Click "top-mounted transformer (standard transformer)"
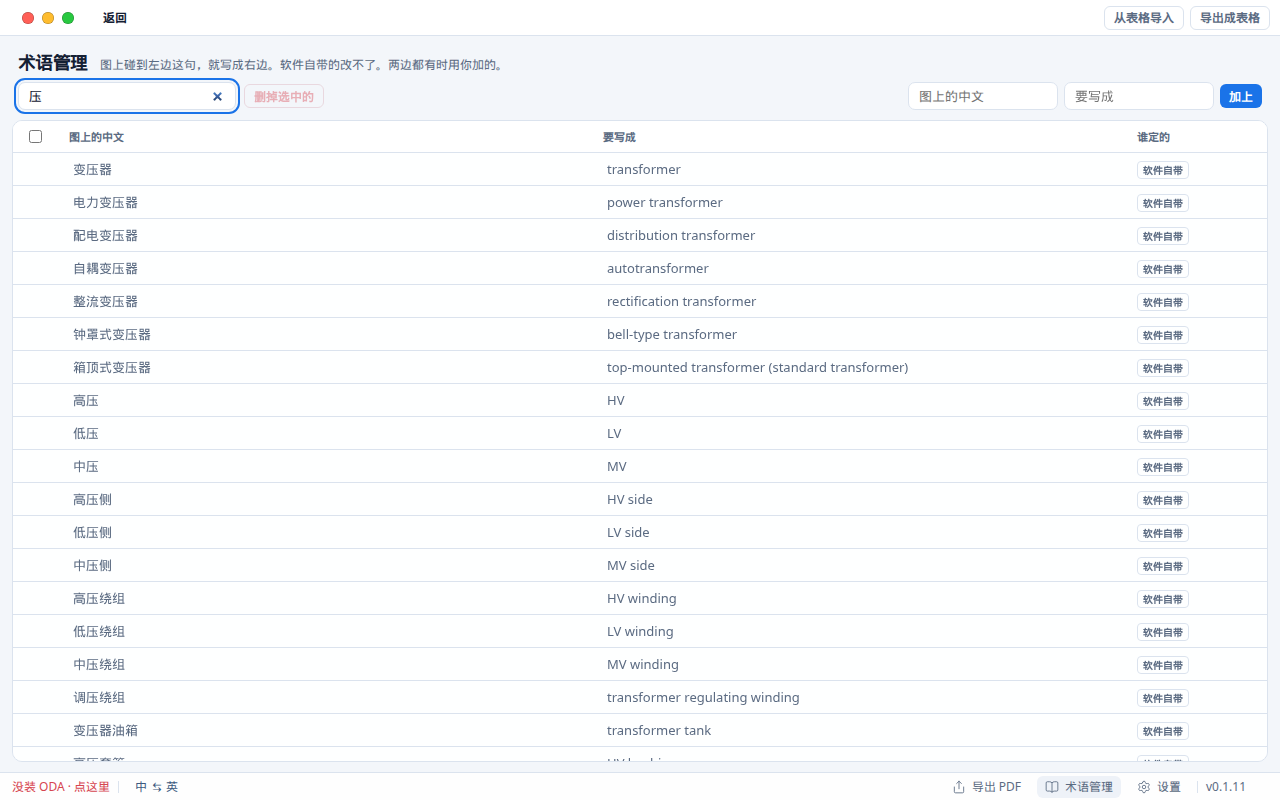 point(758,367)
